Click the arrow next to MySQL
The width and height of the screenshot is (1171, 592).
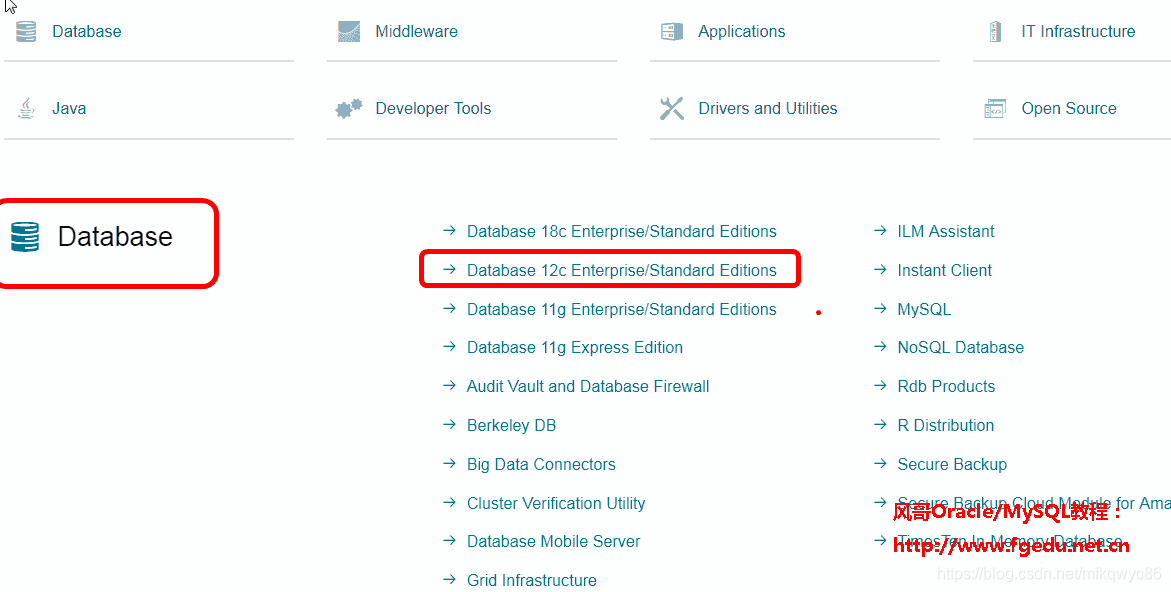click(x=879, y=309)
